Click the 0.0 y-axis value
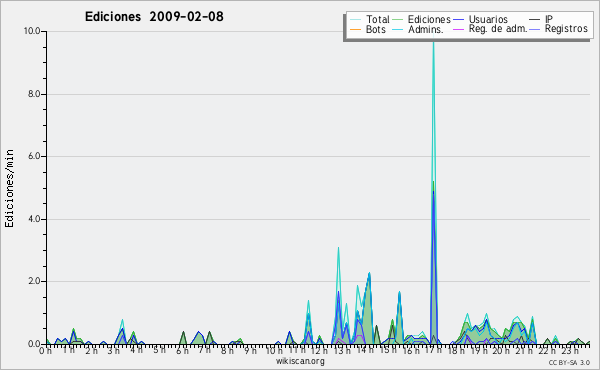 (x=34, y=344)
